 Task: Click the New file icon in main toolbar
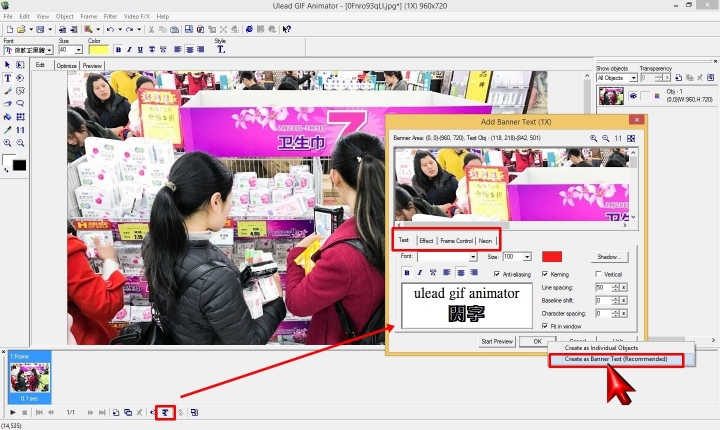pyautogui.click(x=10, y=29)
